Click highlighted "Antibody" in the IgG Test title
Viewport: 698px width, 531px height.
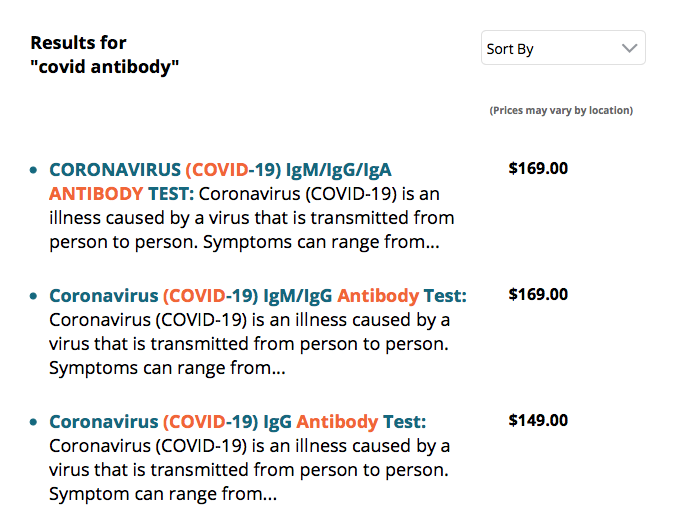(x=337, y=422)
